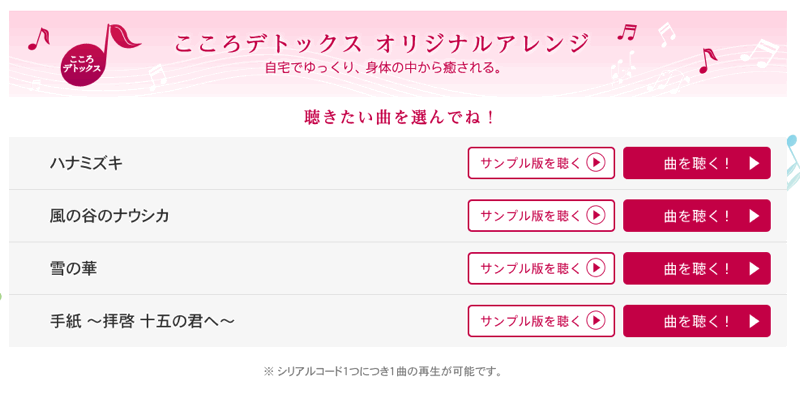Click the こころデトックス オリジナルアレンジ banner heading

point(381,44)
